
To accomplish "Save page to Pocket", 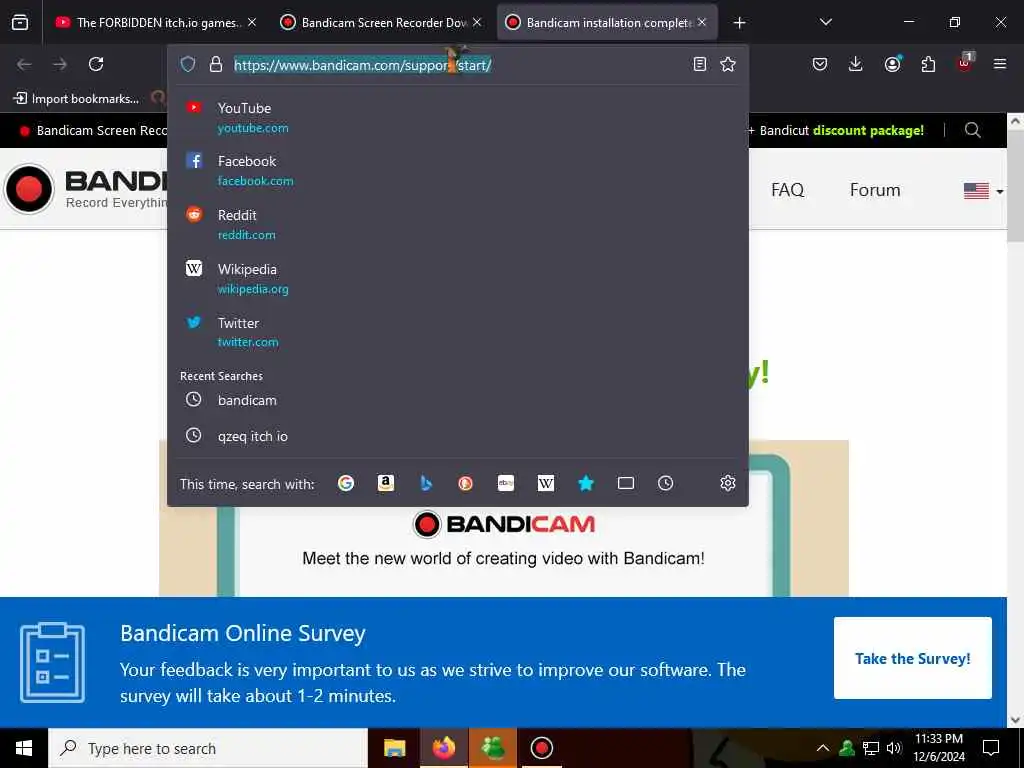I will 820,64.
